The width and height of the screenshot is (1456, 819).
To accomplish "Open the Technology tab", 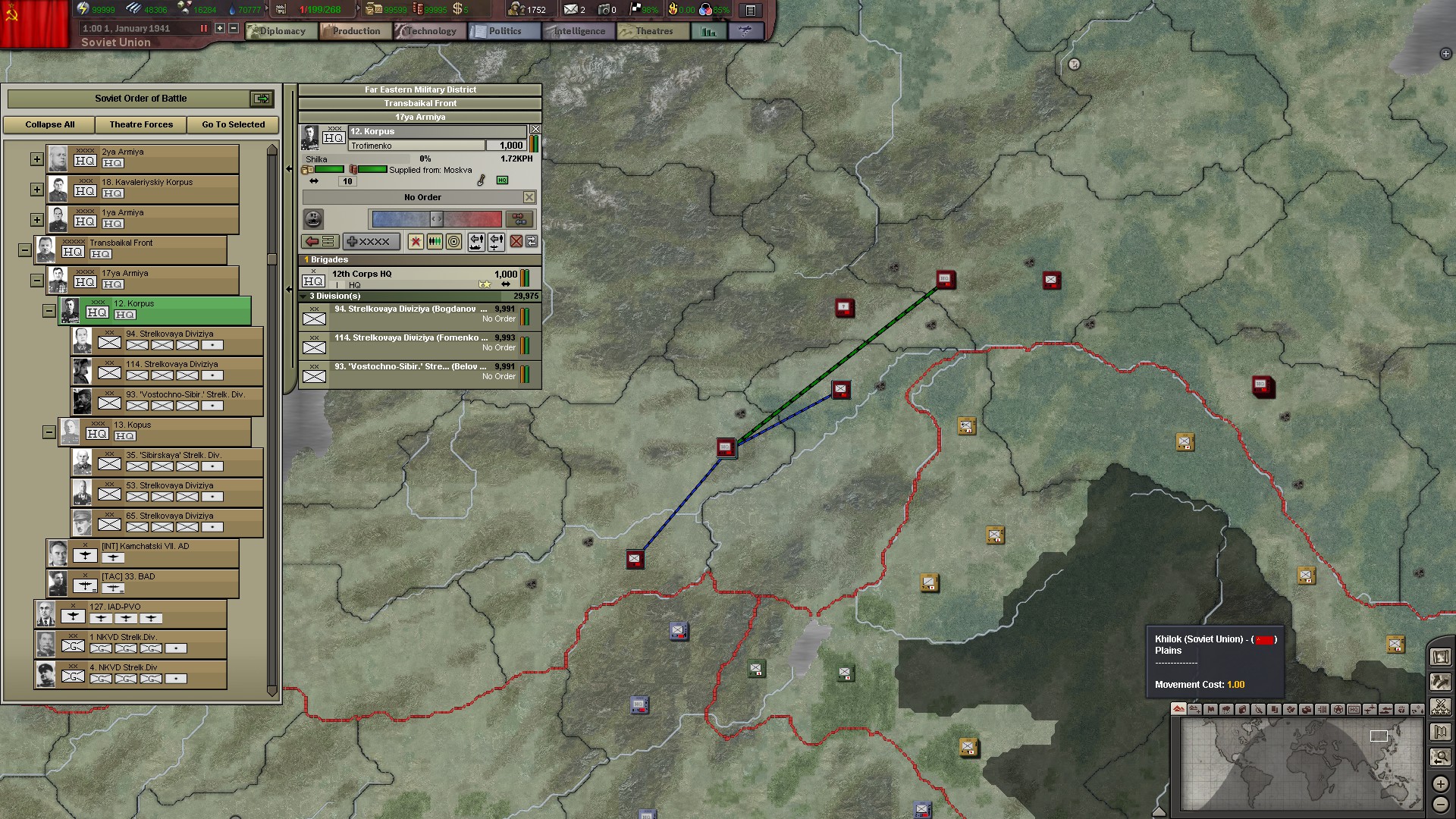I will (430, 31).
